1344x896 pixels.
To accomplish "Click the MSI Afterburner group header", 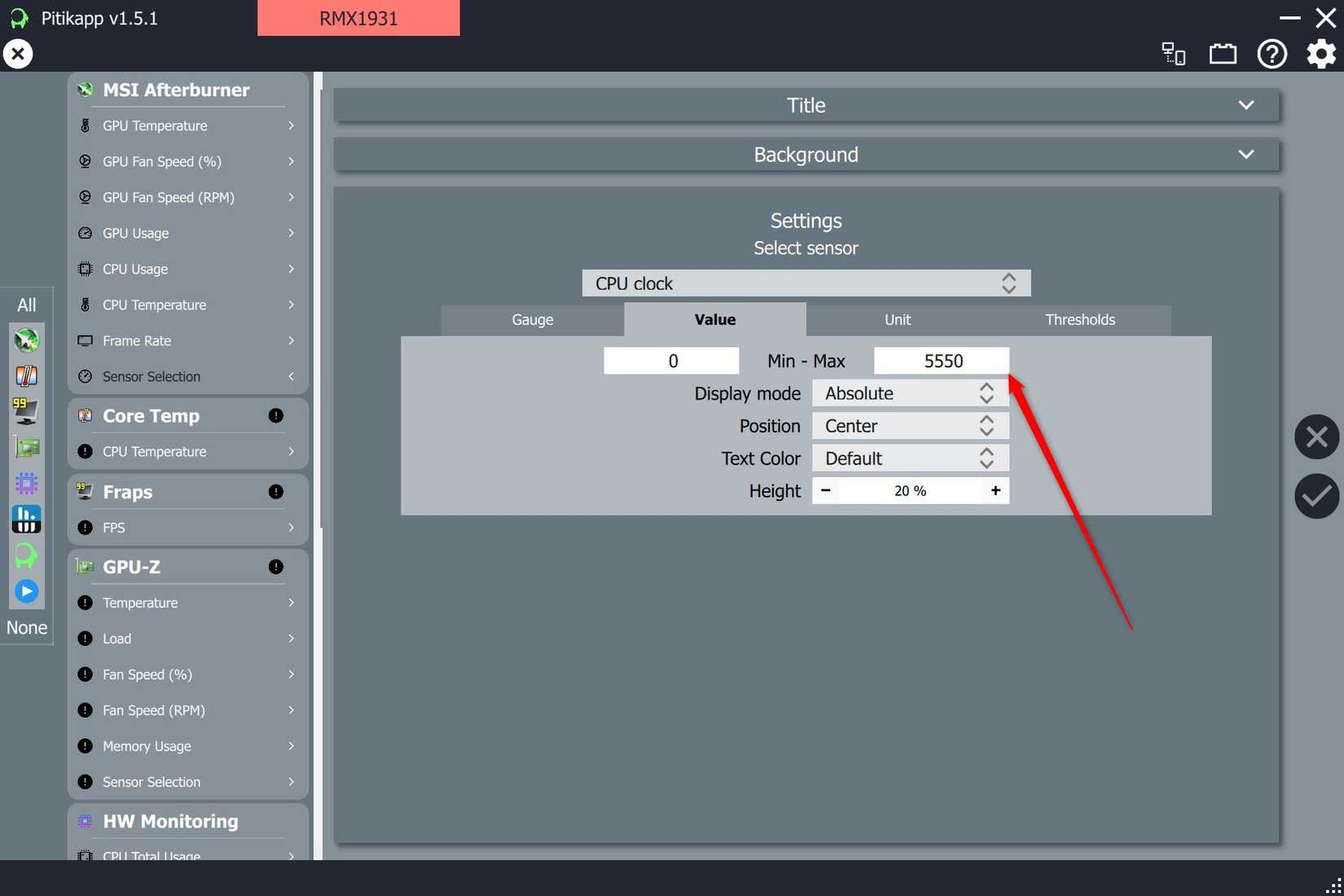I will pyautogui.click(x=187, y=90).
